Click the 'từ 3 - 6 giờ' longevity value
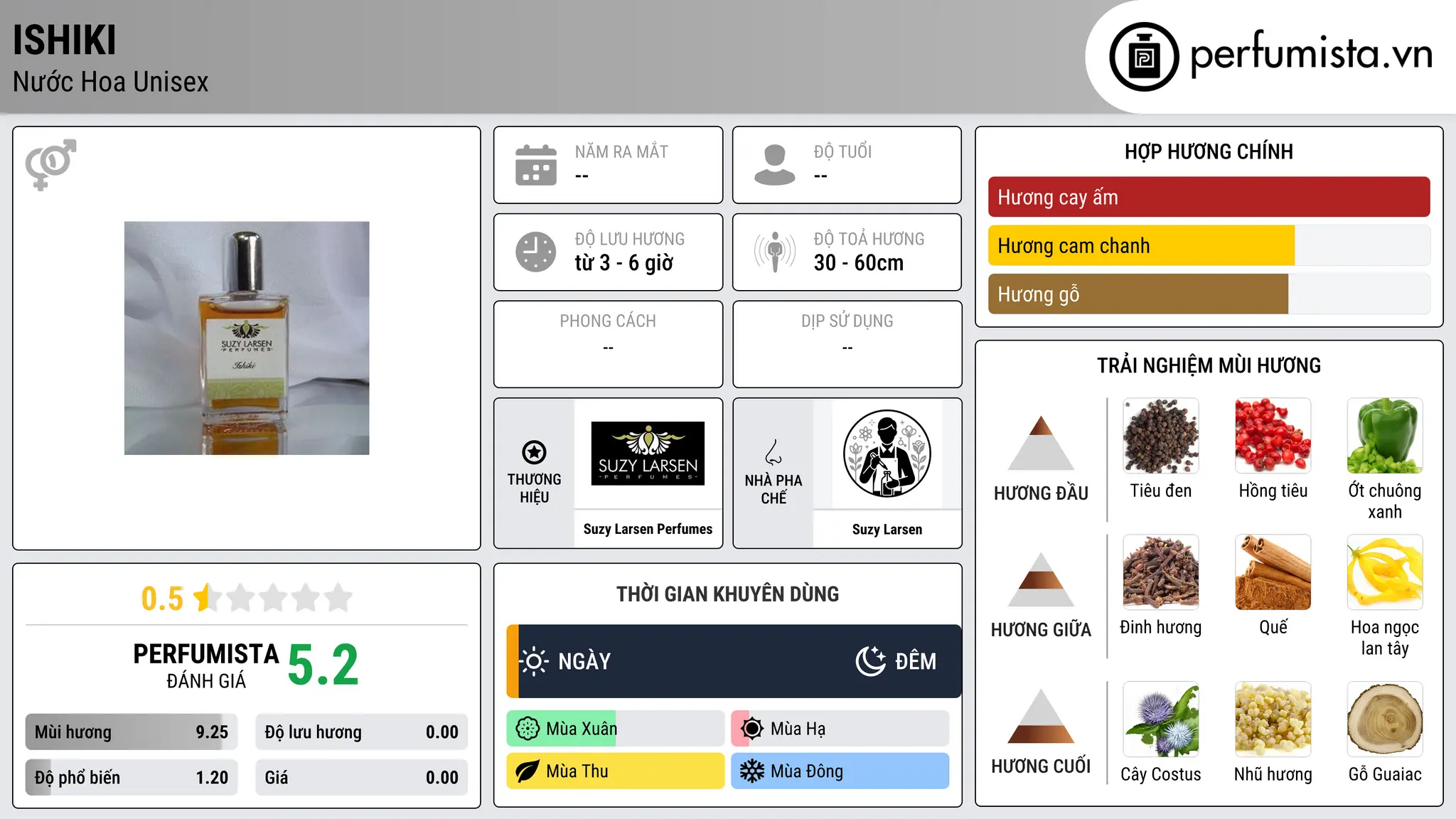The image size is (1456, 819). pos(624,263)
